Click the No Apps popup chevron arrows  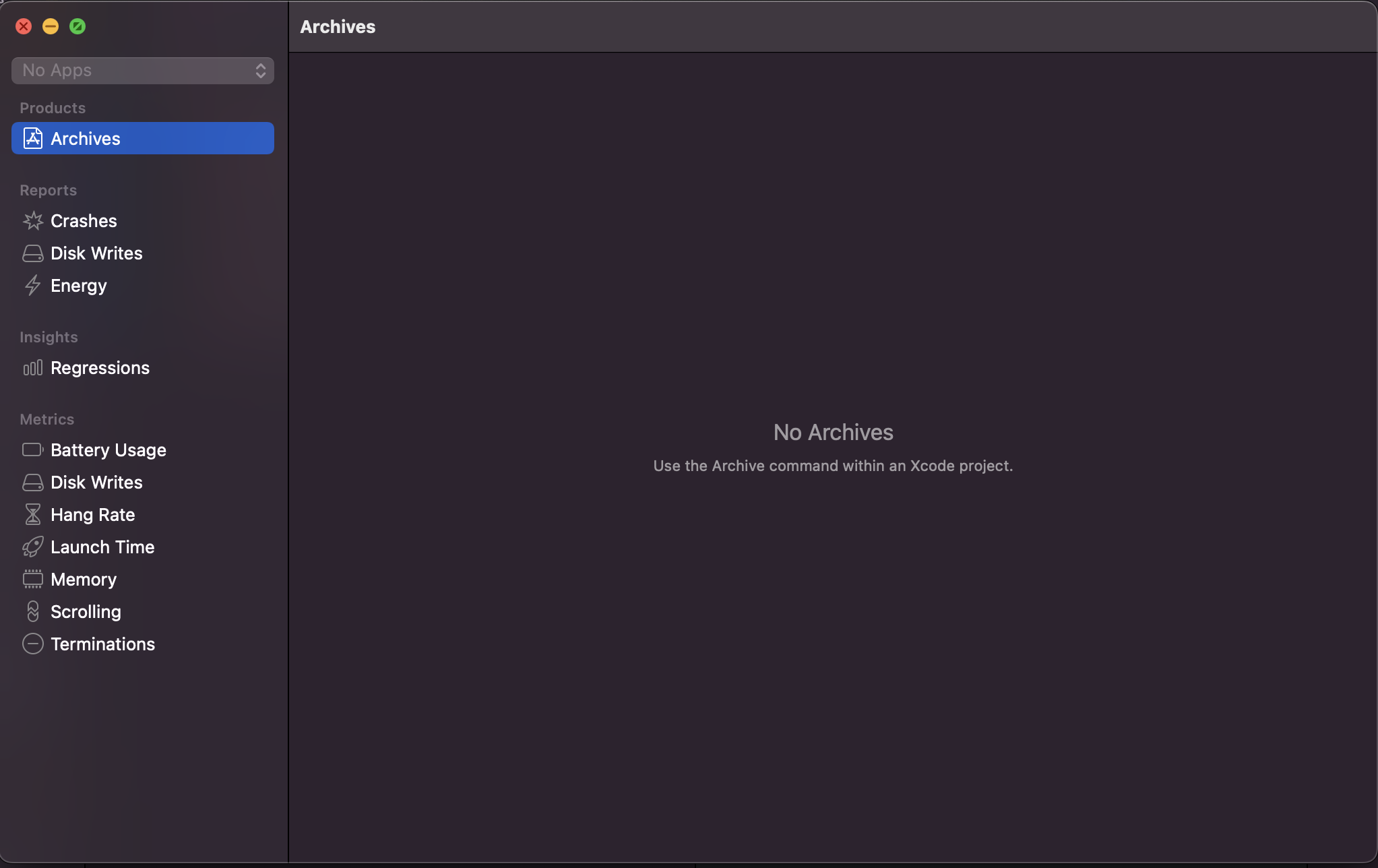click(261, 71)
